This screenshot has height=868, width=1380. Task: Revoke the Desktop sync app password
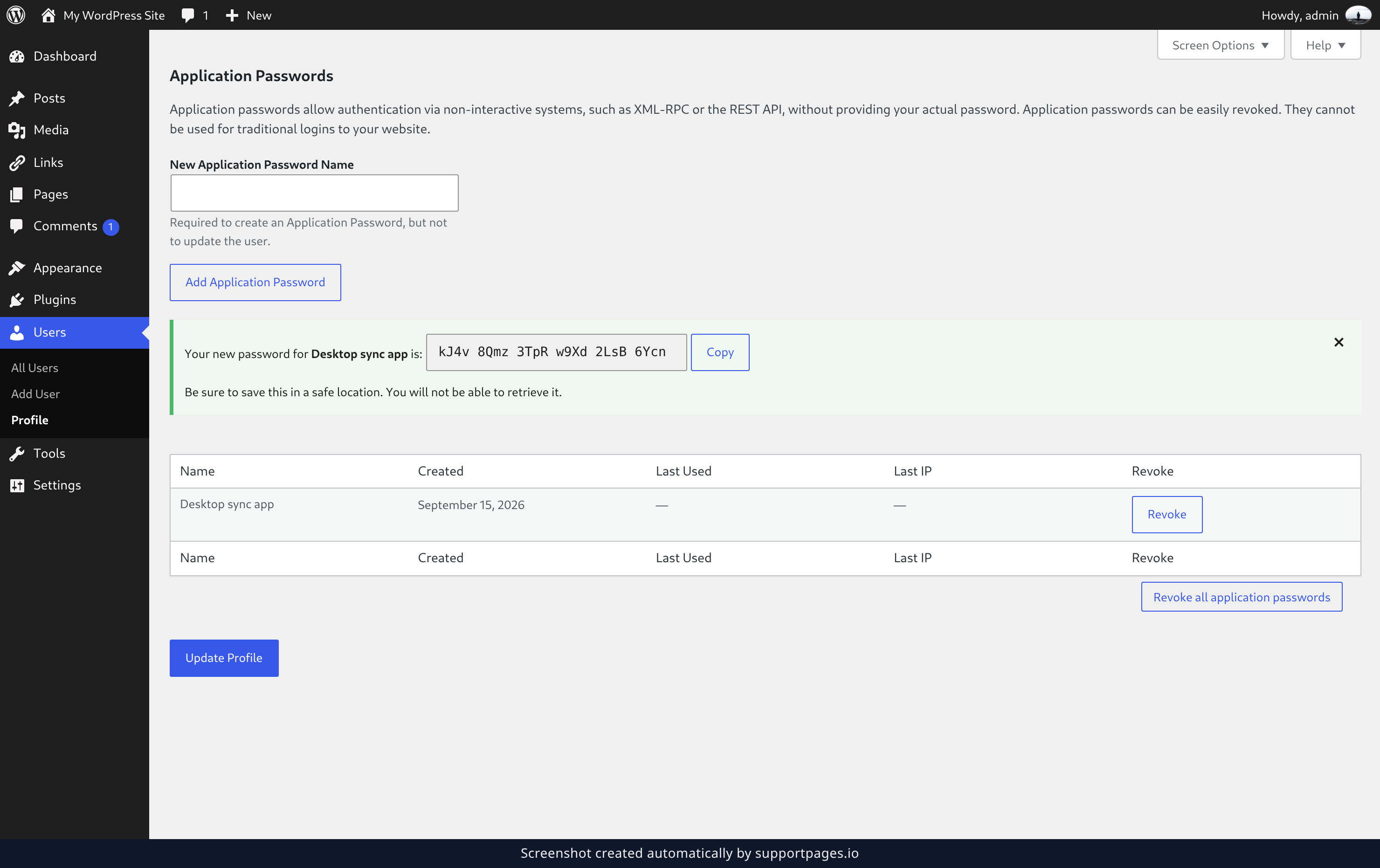[x=1166, y=514]
